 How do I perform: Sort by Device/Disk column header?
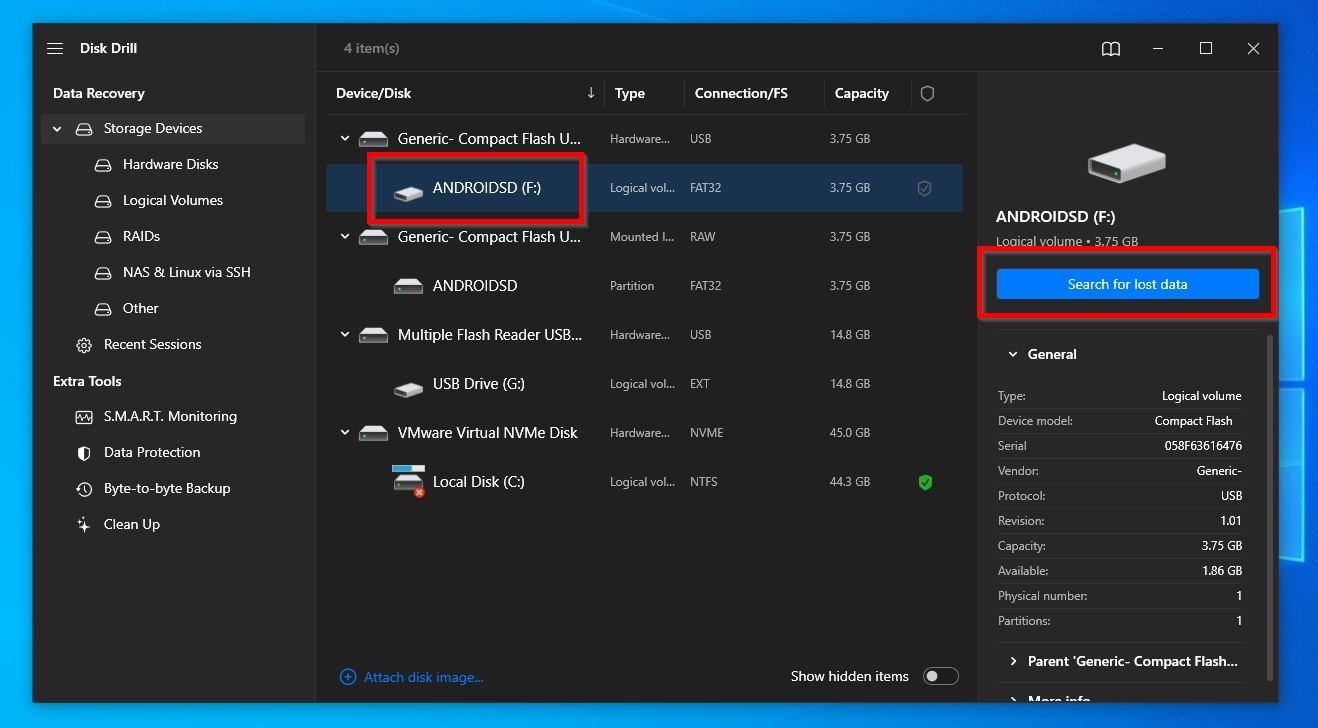[374, 93]
